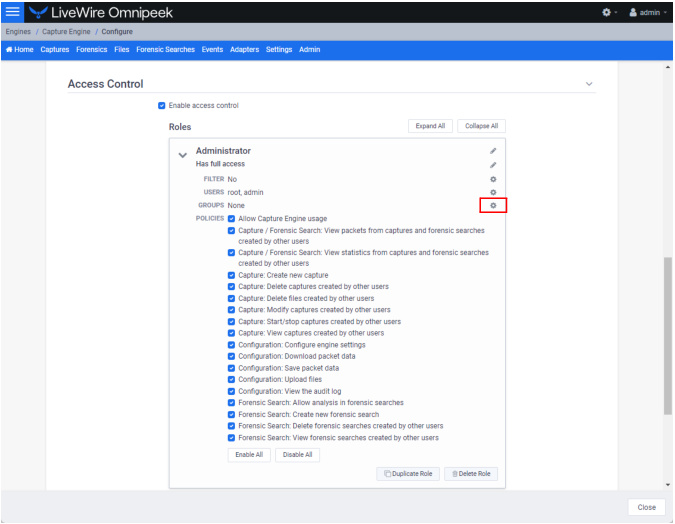Click the scrollbar down arrow
675x524 pixels.
pos(668,485)
